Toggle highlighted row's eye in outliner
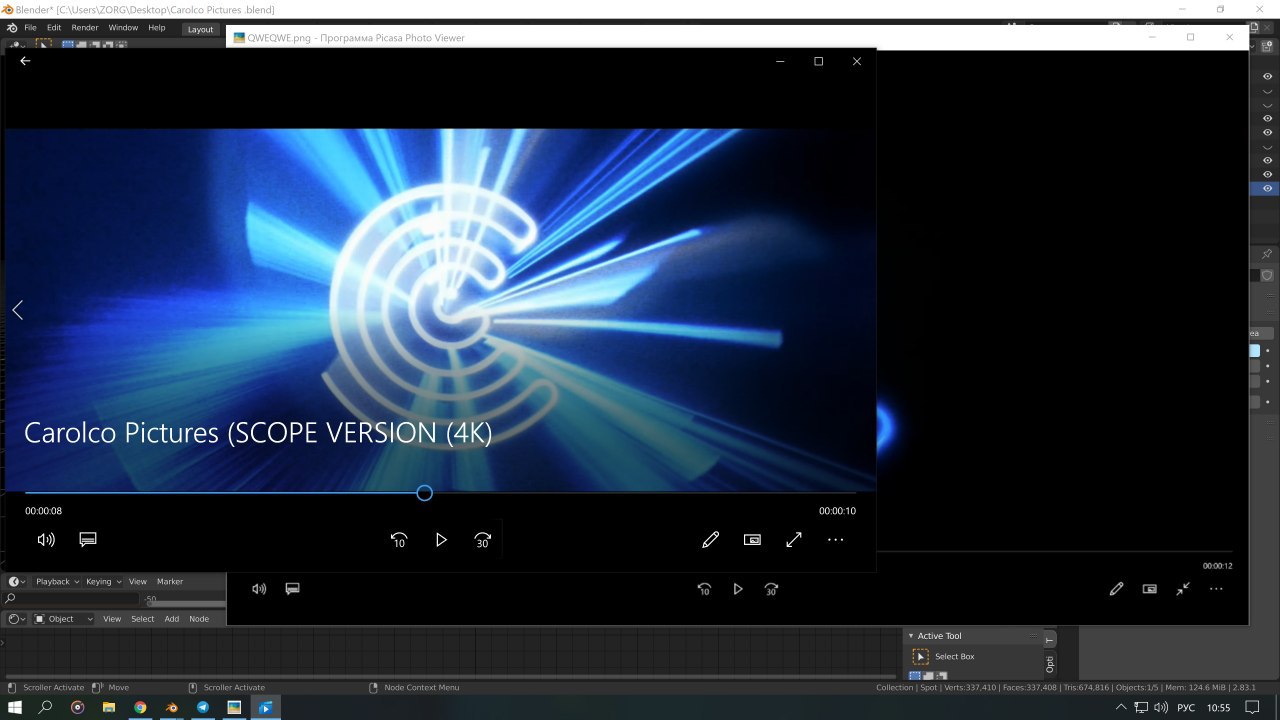Image resolution: width=1280 pixels, height=720 pixels. pos(1267,189)
